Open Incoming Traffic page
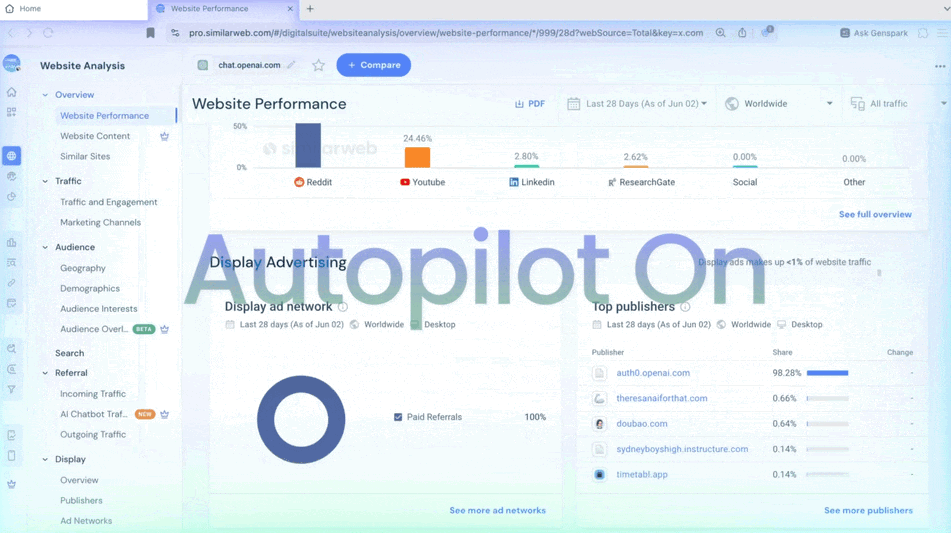Viewport: 951px width, 533px height. 93,394
